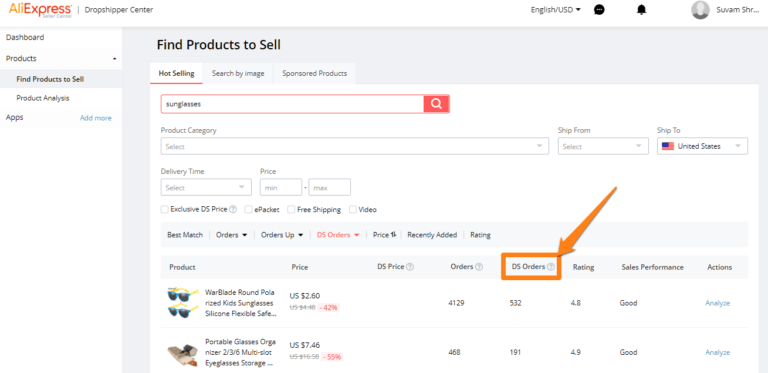
Task: Analyze the WarBlade Kids Sunglasses product
Action: click(718, 303)
